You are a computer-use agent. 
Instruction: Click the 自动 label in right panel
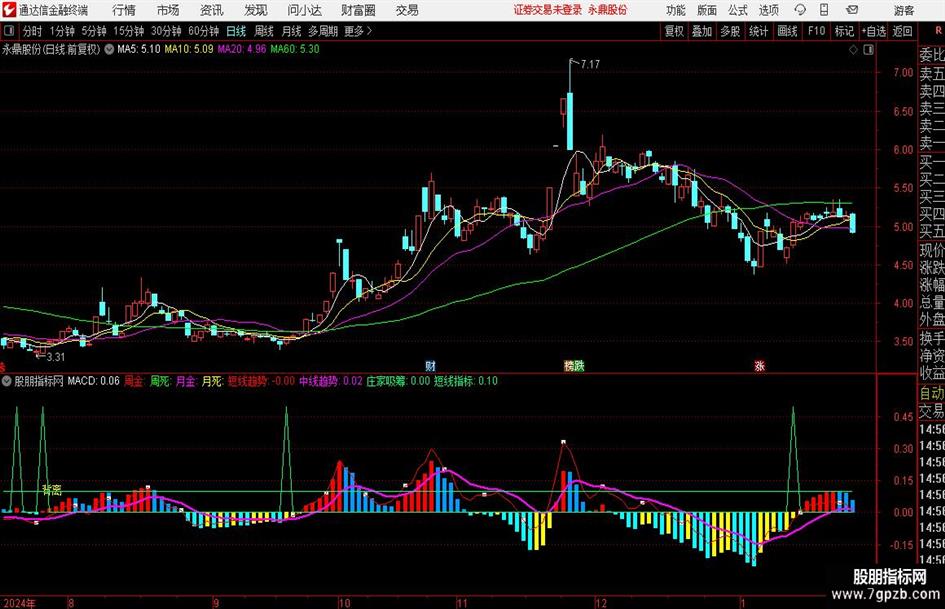point(932,393)
